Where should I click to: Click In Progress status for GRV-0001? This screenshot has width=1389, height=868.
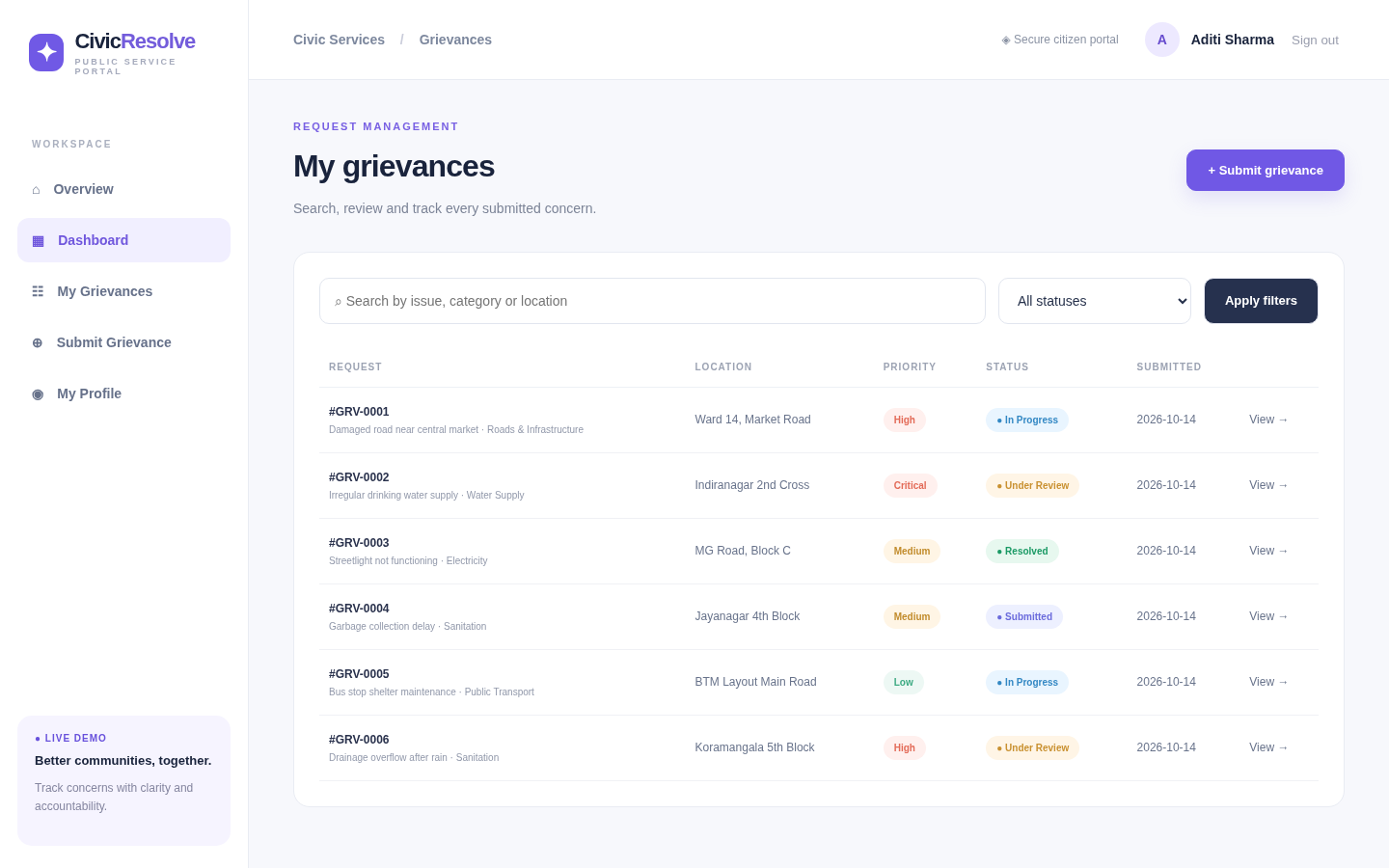(x=1027, y=420)
